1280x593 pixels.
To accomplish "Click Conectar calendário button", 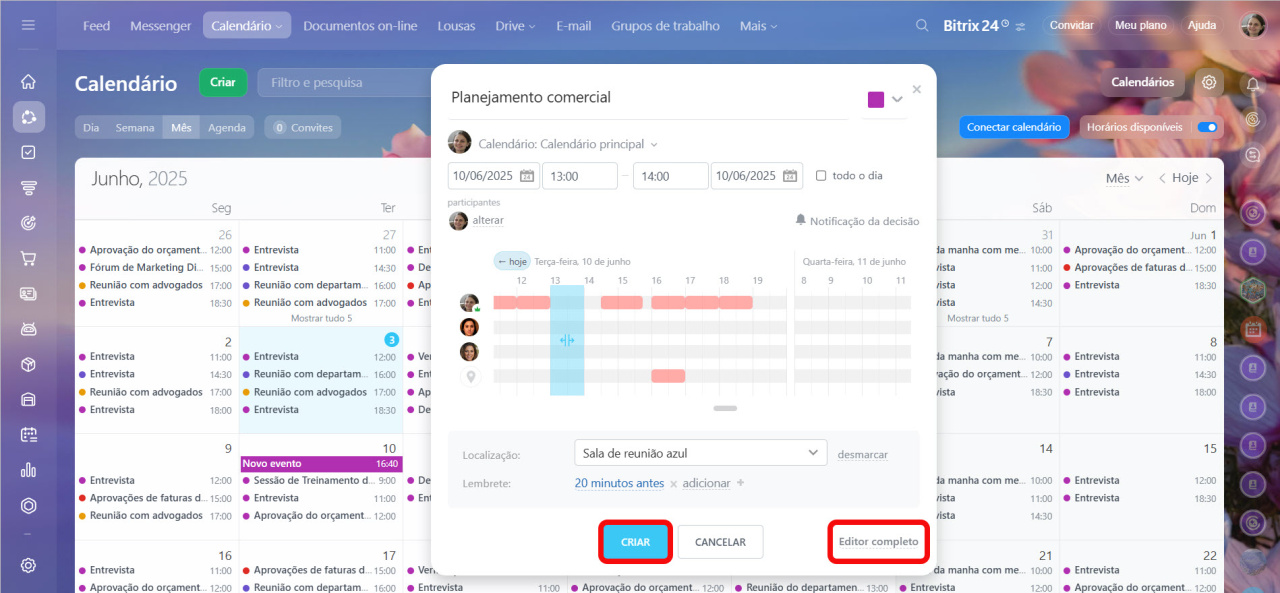I will (1014, 127).
